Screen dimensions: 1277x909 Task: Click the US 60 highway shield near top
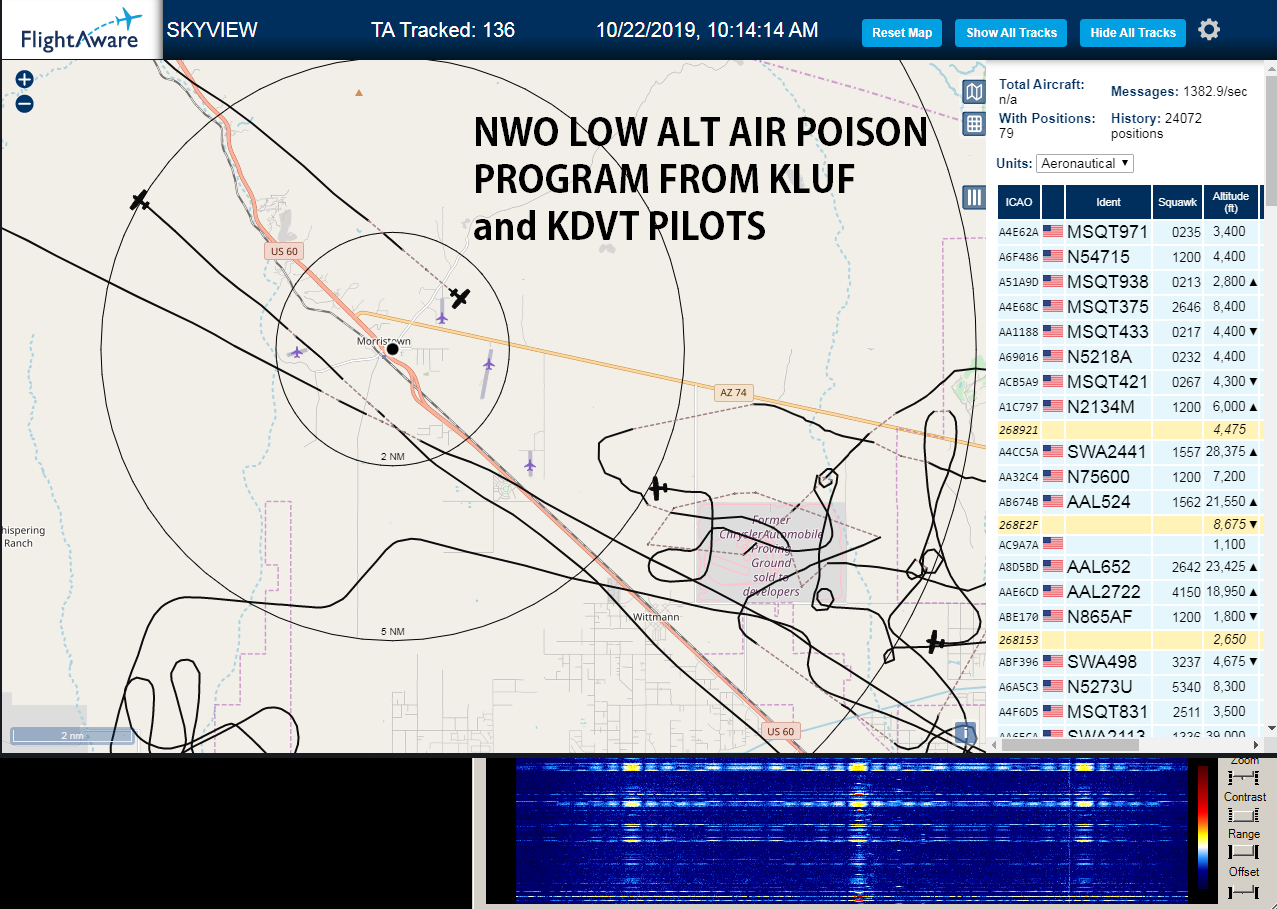pos(283,251)
